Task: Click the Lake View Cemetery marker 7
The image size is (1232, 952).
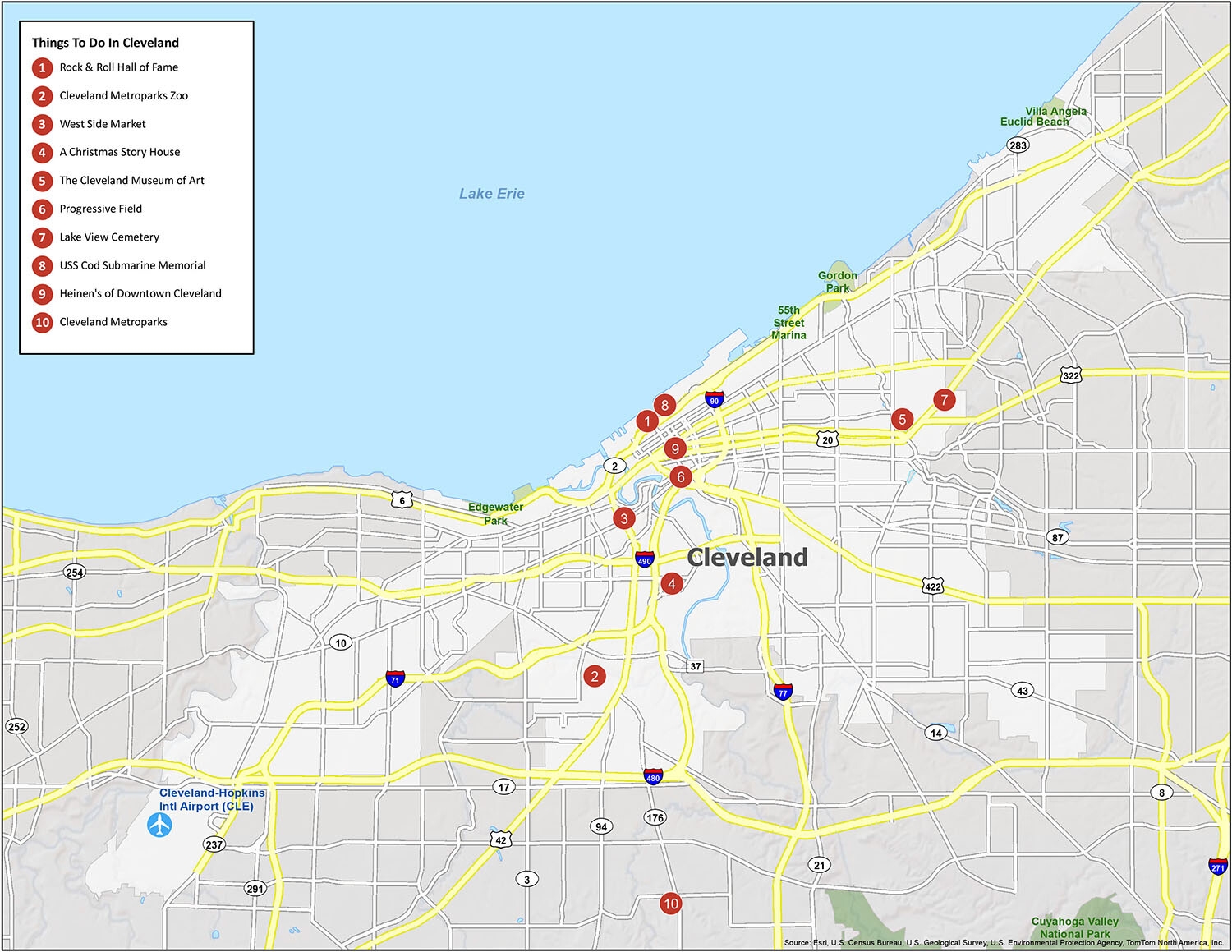Action: 945,400
